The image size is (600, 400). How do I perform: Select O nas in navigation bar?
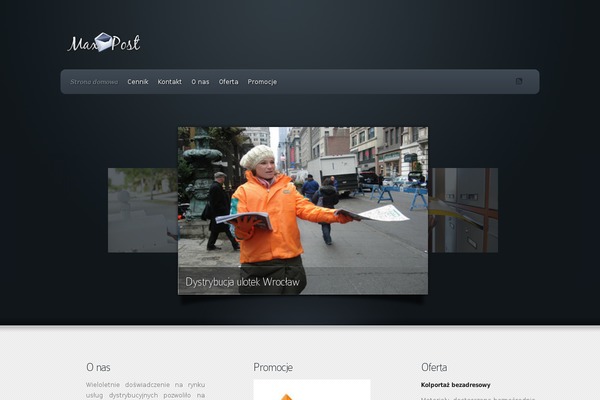pyautogui.click(x=200, y=82)
